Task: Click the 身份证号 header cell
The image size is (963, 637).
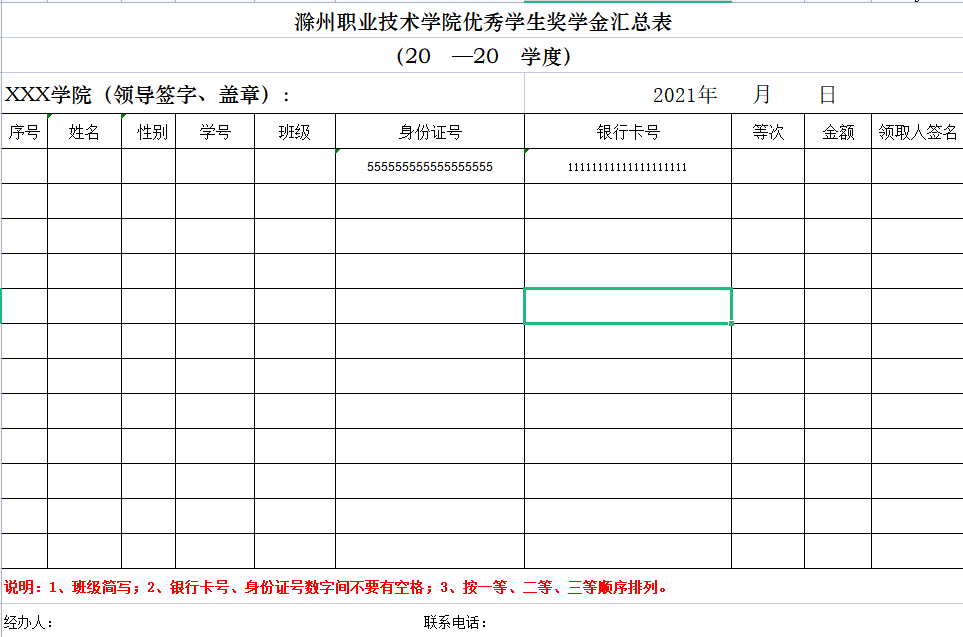Action: point(430,132)
